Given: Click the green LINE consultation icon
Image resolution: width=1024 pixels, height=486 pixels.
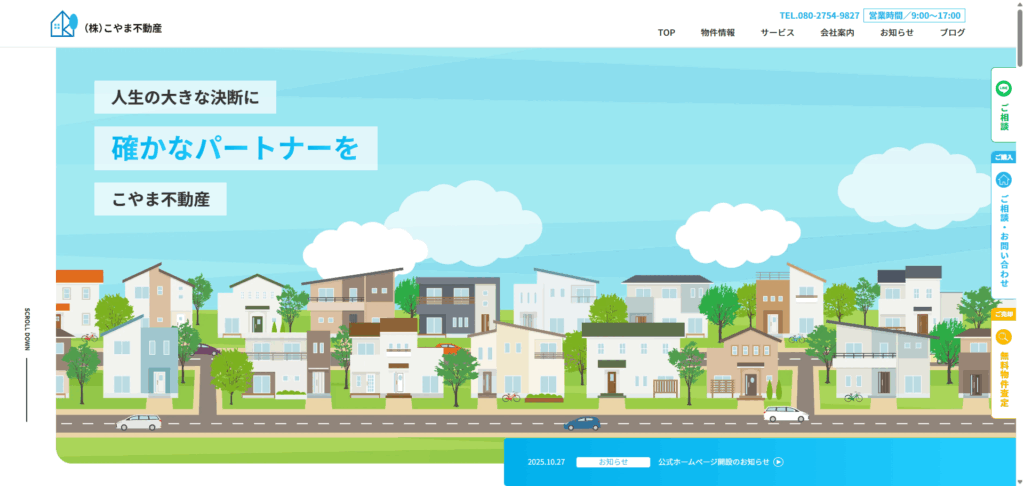Looking at the screenshot, I should tap(1003, 88).
